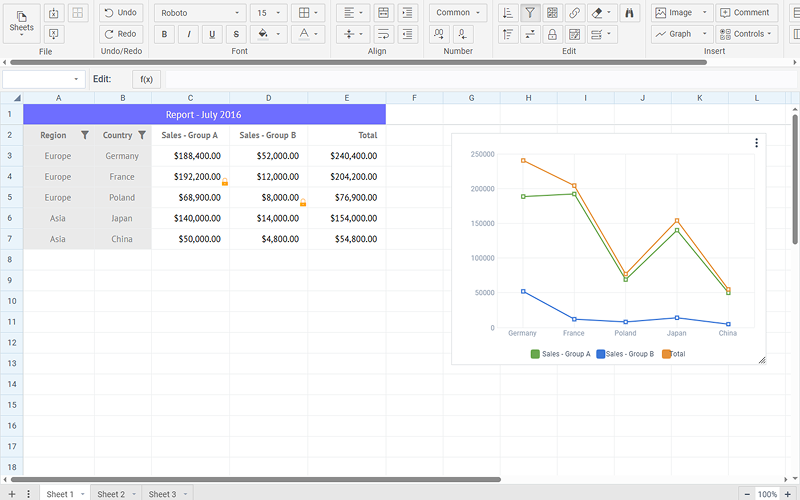Click the grayed-out gridlines icon in File group
This screenshot has height=500, width=800.
tap(78, 13)
